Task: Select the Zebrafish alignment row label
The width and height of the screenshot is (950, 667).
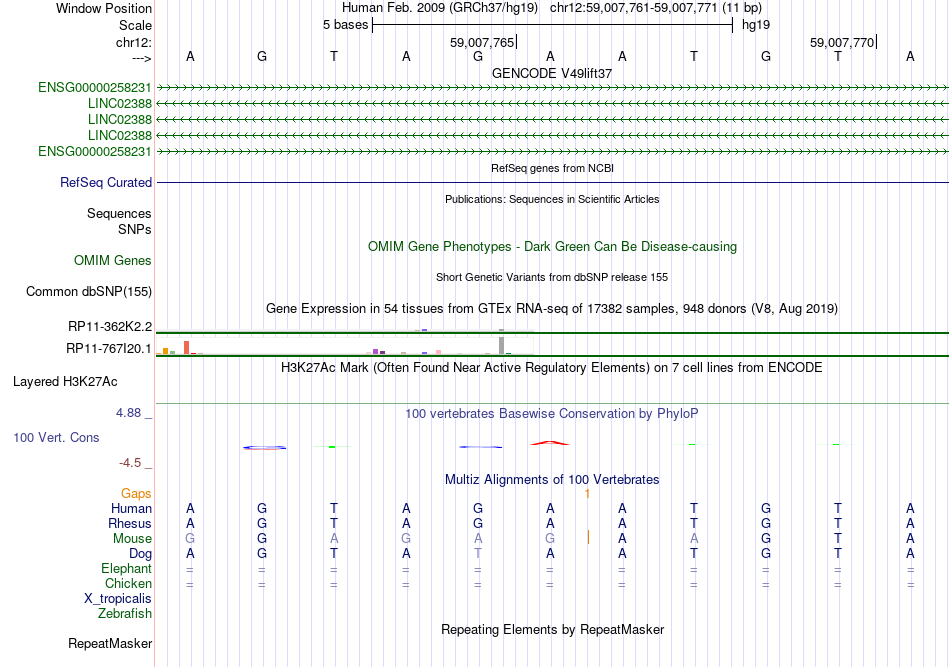Action: pyautogui.click(x=125, y=614)
